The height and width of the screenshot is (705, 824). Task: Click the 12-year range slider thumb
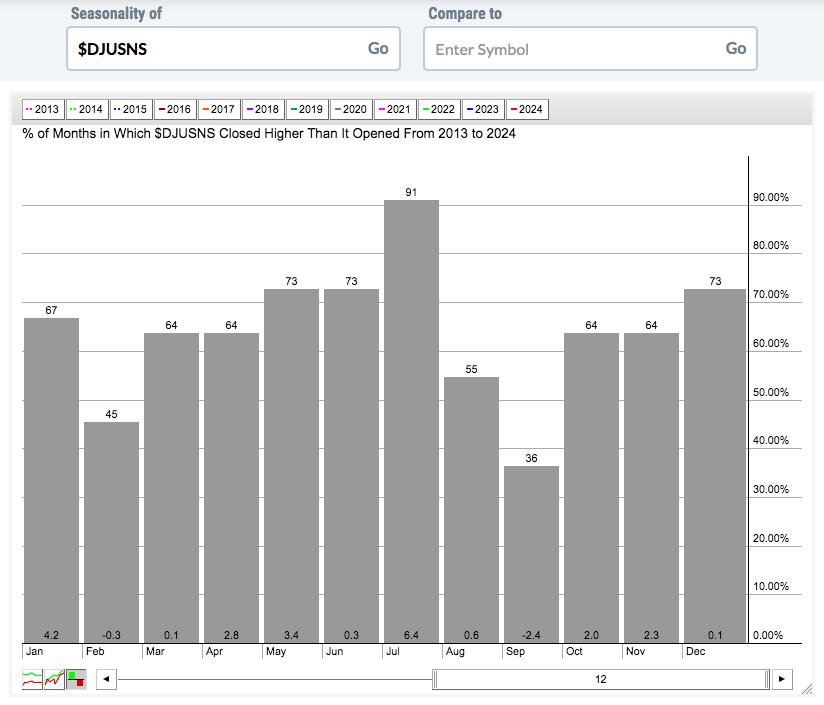click(600, 680)
